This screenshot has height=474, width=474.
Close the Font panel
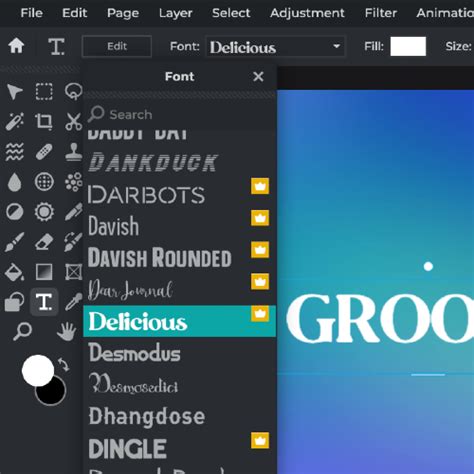[258, 77]
